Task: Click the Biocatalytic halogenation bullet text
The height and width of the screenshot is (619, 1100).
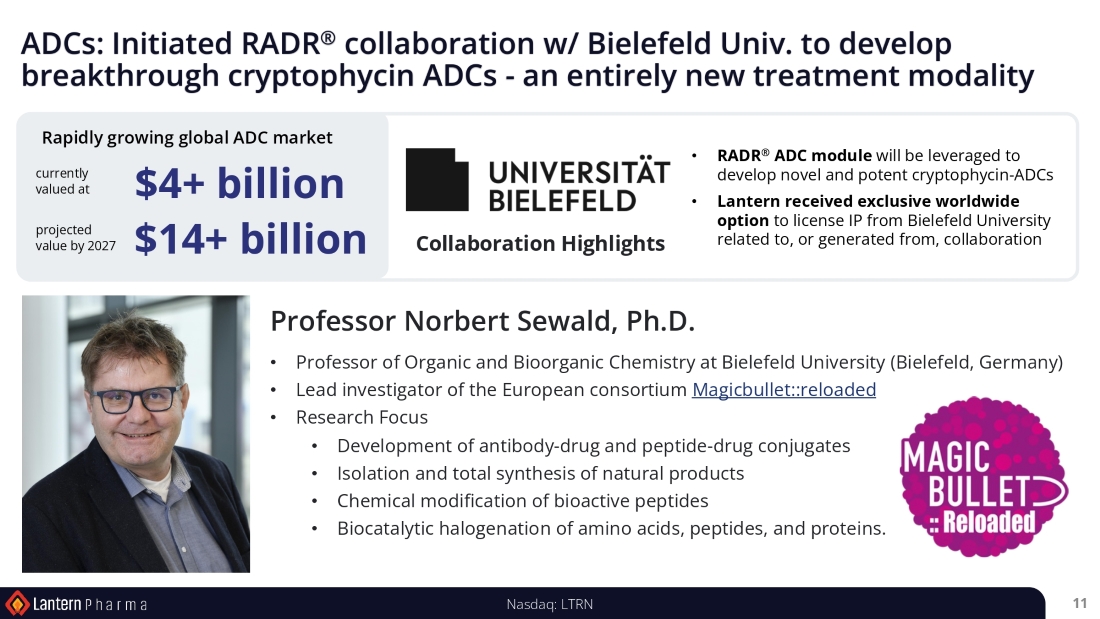Action: (611, 528)
